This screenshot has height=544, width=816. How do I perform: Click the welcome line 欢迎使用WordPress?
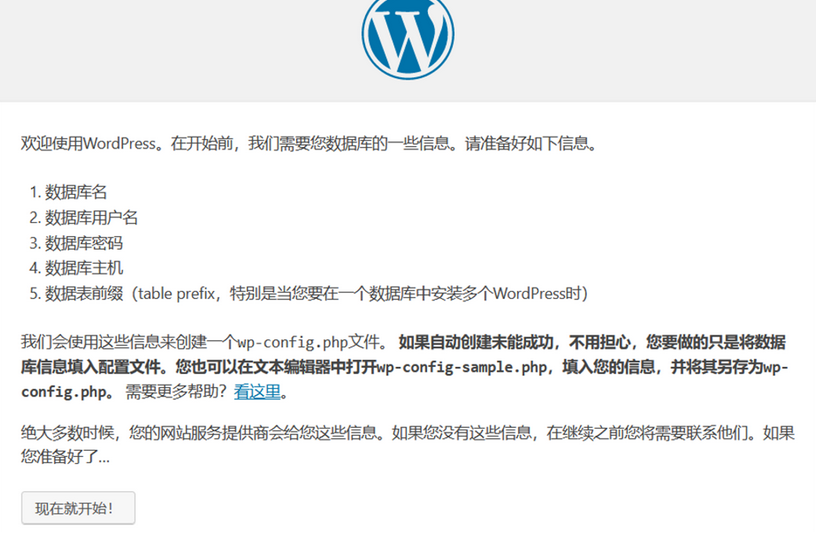309,143
